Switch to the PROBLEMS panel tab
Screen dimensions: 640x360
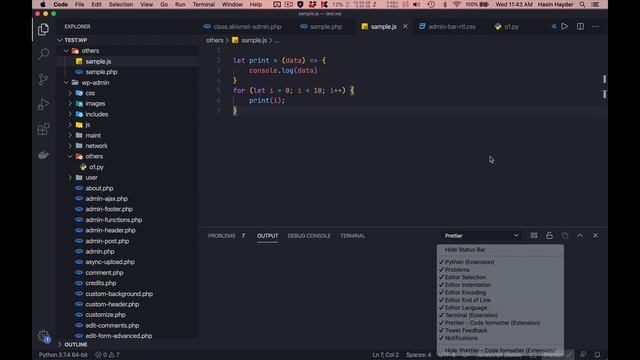222,236
